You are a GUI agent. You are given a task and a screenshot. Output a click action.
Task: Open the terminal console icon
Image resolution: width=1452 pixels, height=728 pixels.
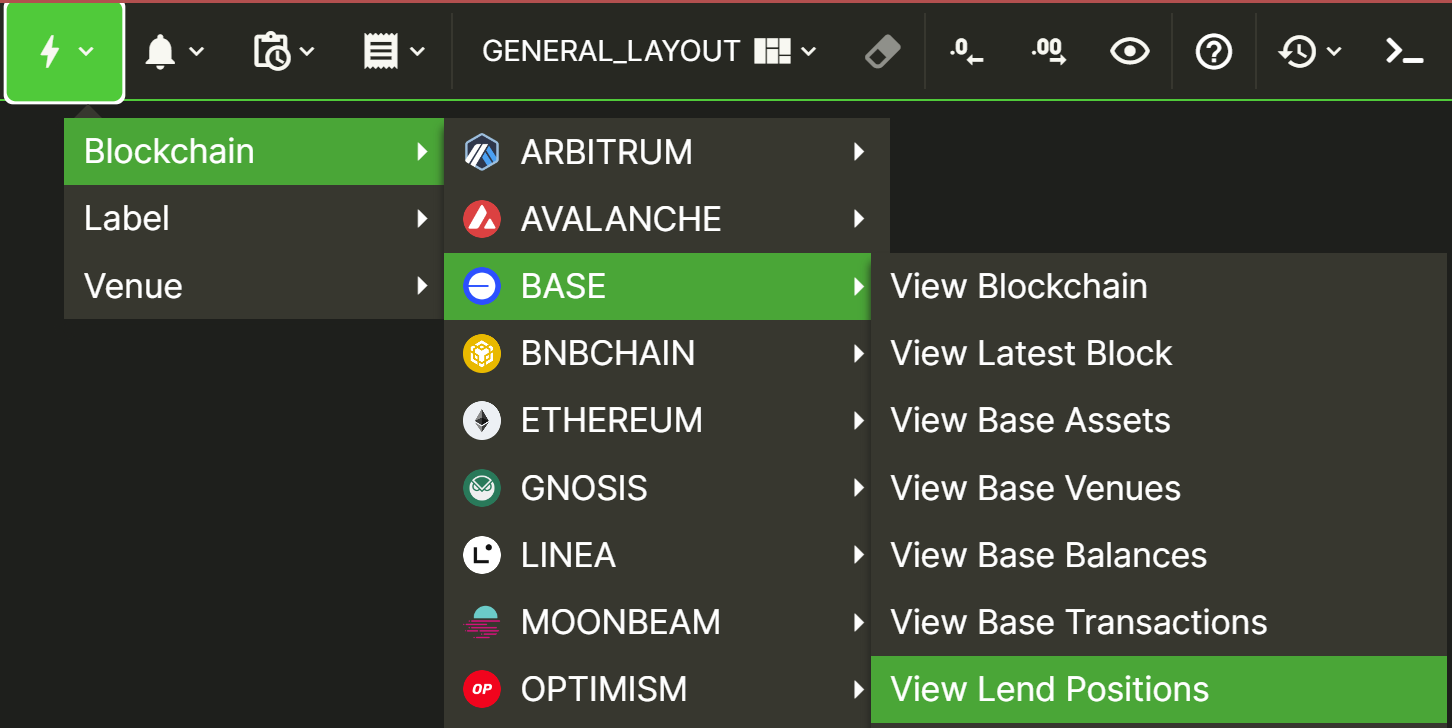[x=1404, y=51]
